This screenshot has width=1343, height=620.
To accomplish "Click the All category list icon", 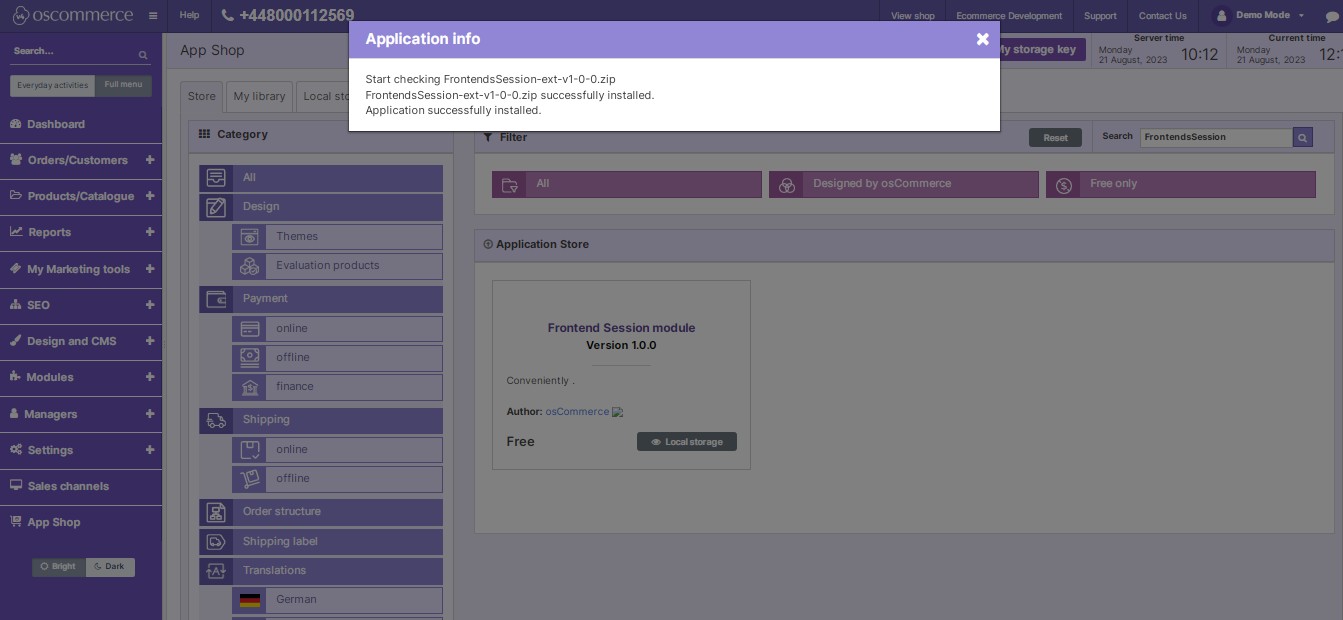I will tap(216, 178).
